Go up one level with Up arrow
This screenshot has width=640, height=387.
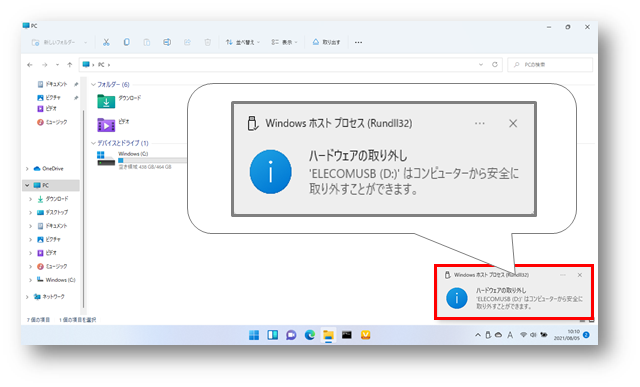coord(70,64)
